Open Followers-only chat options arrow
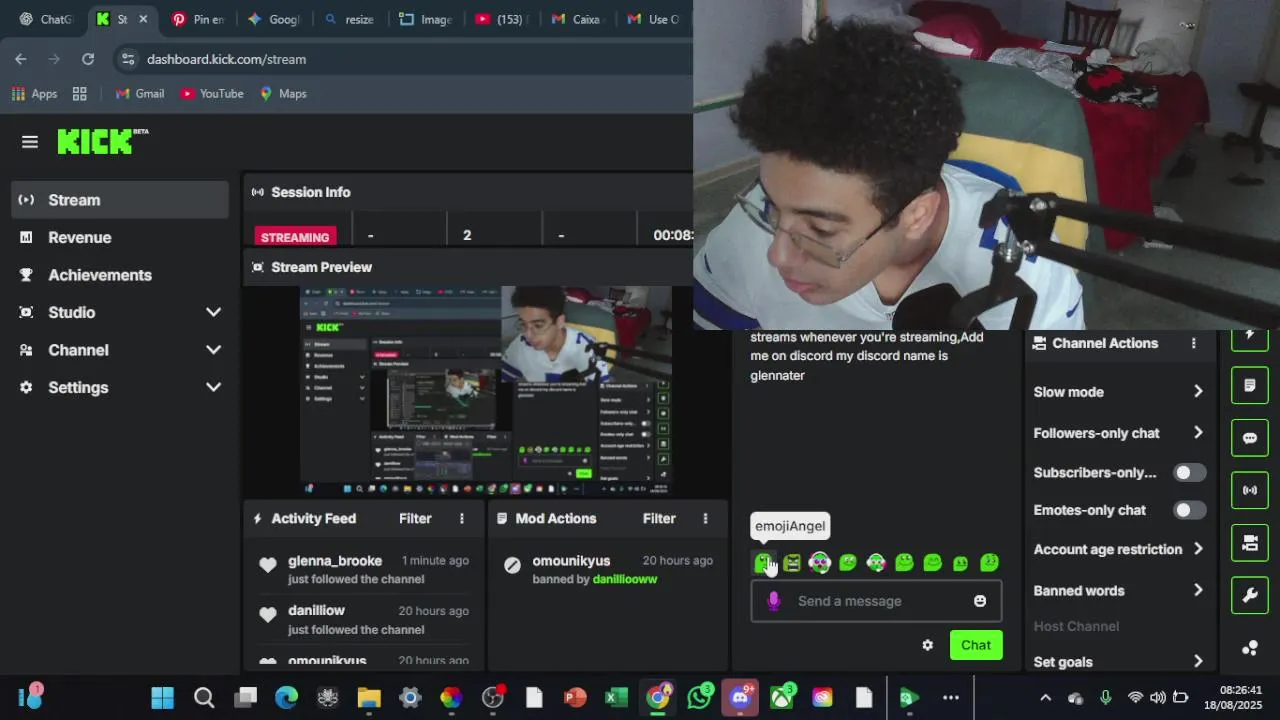Image resolution: width=1280 pixels, height=720 pixels. click(1198, 433)
